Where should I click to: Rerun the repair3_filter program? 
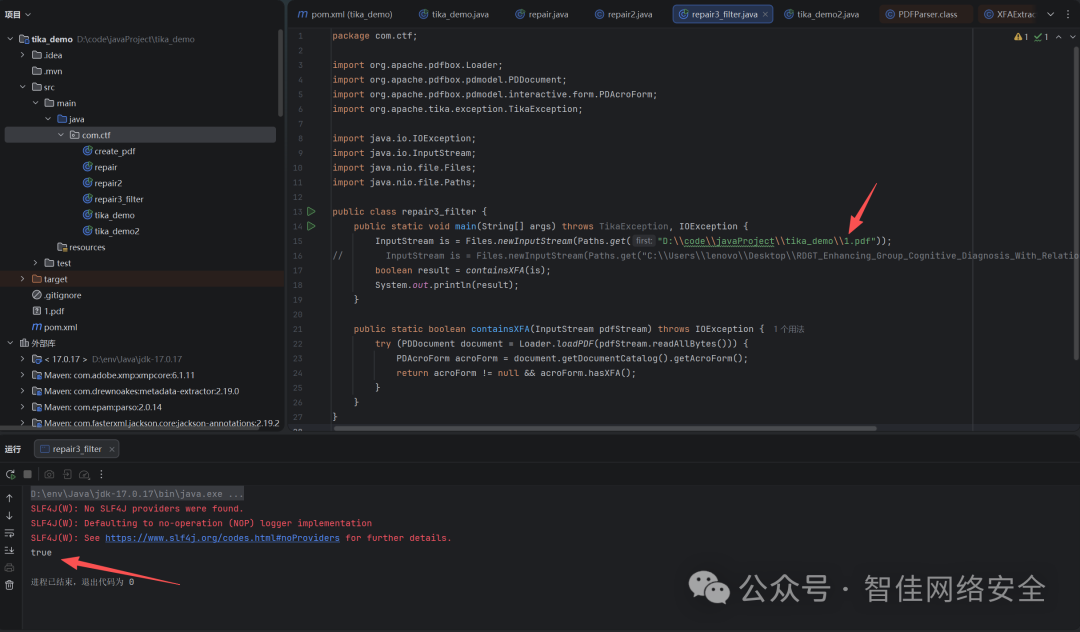[x=11, y=474]
